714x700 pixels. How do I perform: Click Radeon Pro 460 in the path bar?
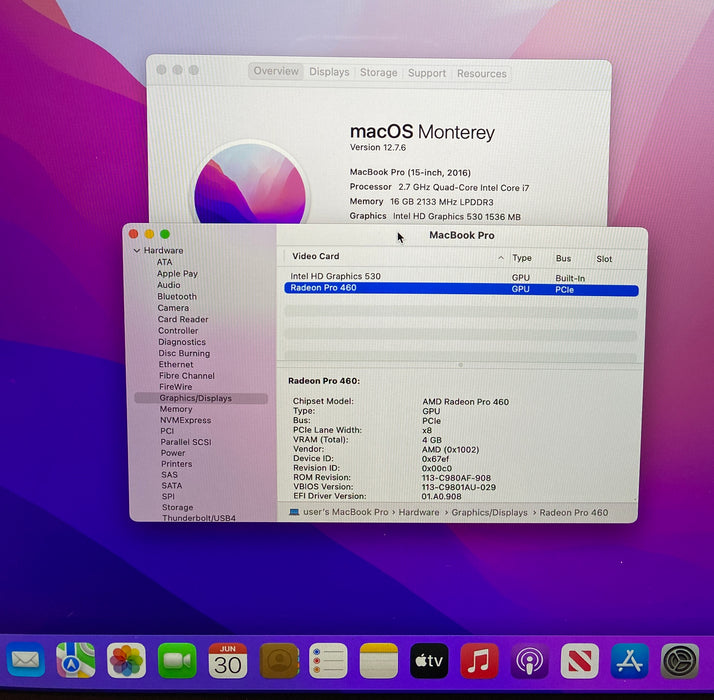574,512
